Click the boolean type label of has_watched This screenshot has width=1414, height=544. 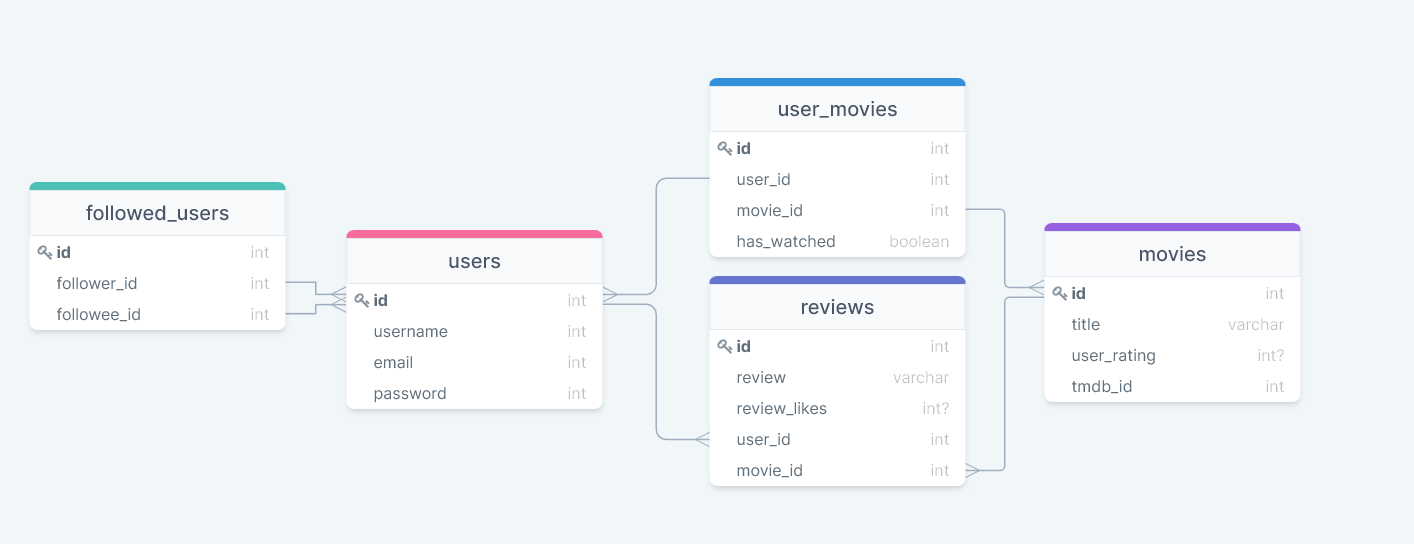click(919, 242)
